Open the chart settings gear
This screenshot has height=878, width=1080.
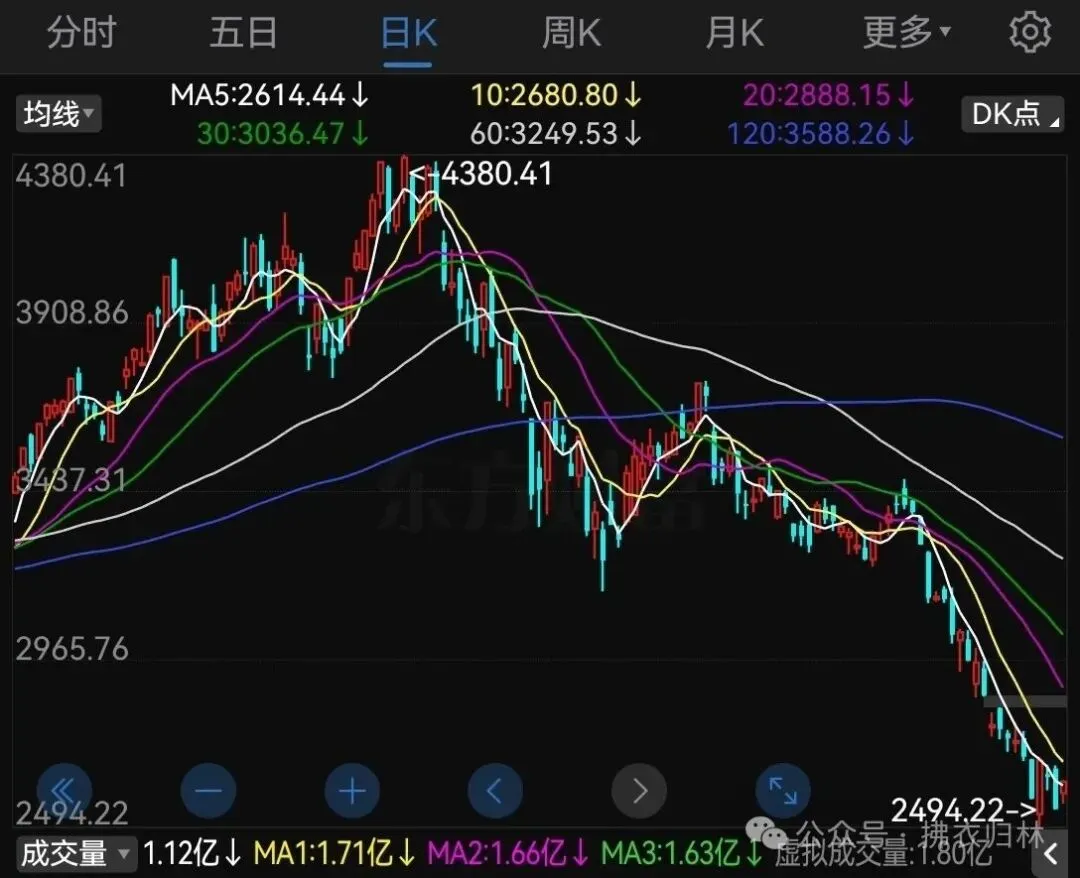pos(1030,32)
